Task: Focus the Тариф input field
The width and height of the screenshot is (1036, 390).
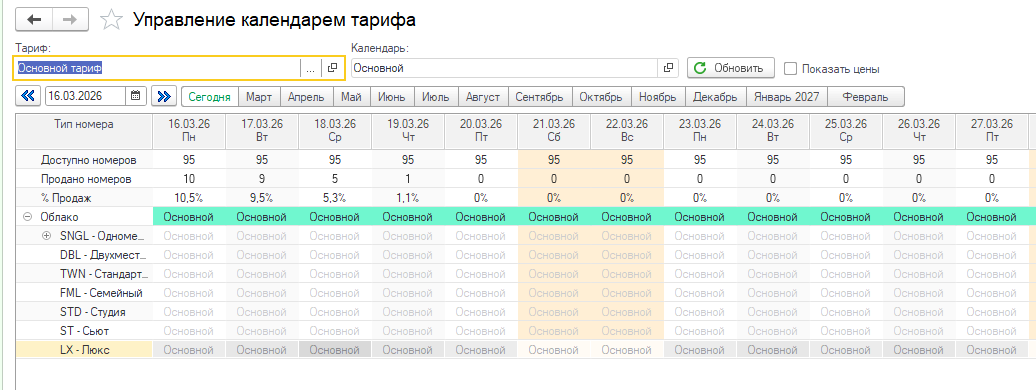Action: tap(157, 68)
